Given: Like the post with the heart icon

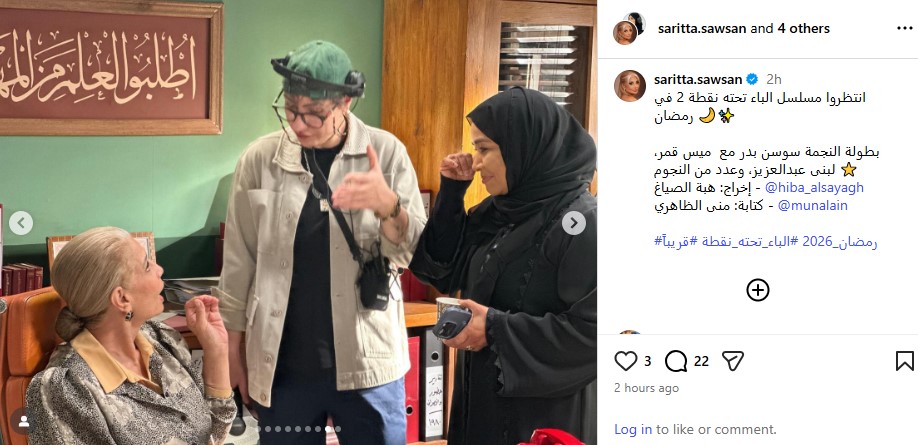Looking at the screenshot, I should point(625,361).
